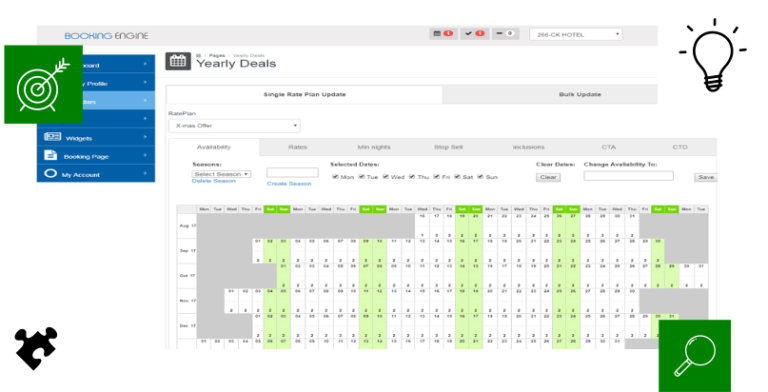Focus the Change Availability To input
The image size is (768, 392).
pyautogui.click(x=628, y=175)
